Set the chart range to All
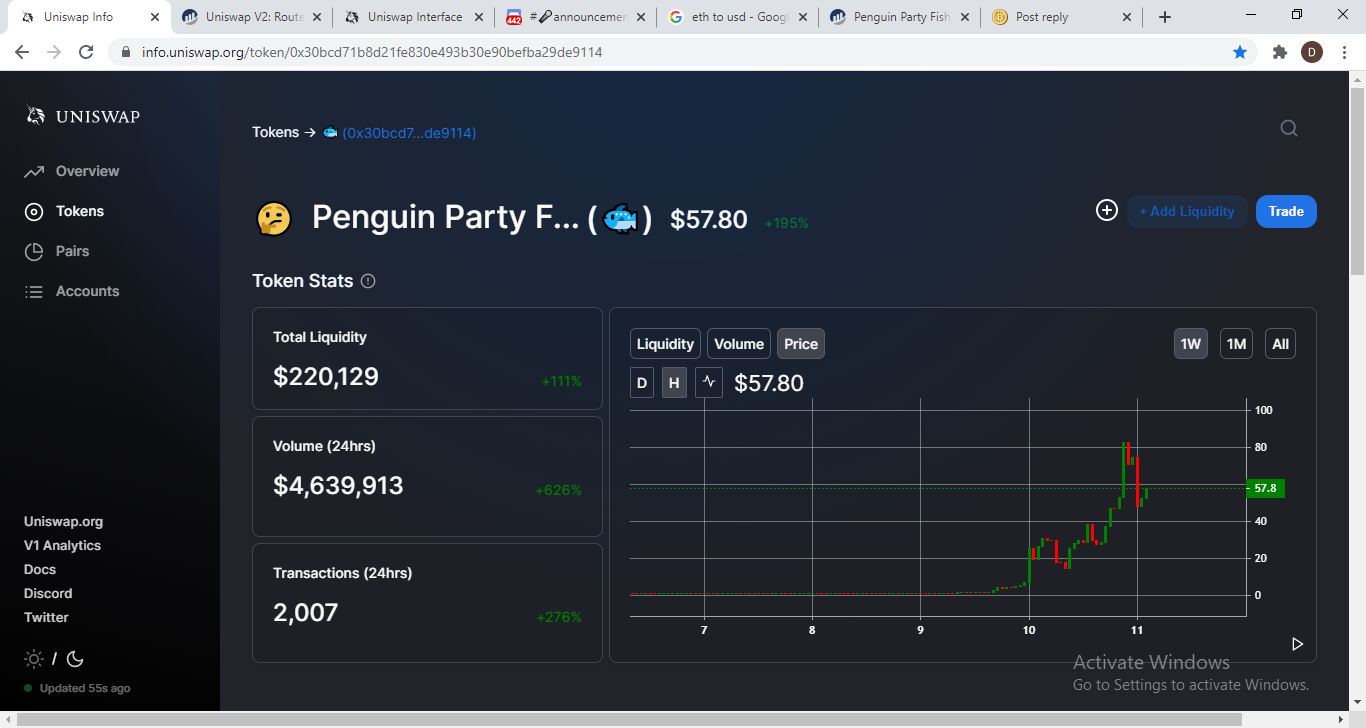 [1280, 344]
